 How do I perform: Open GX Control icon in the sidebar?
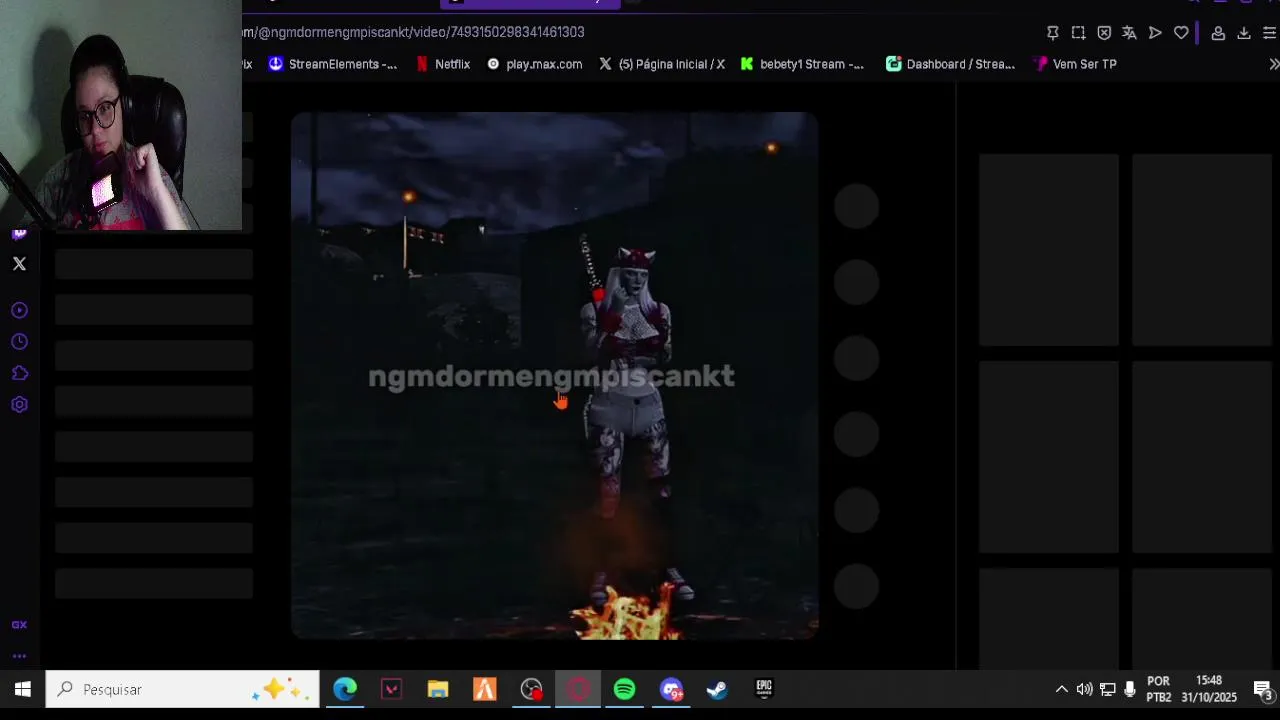pos(19,625)
